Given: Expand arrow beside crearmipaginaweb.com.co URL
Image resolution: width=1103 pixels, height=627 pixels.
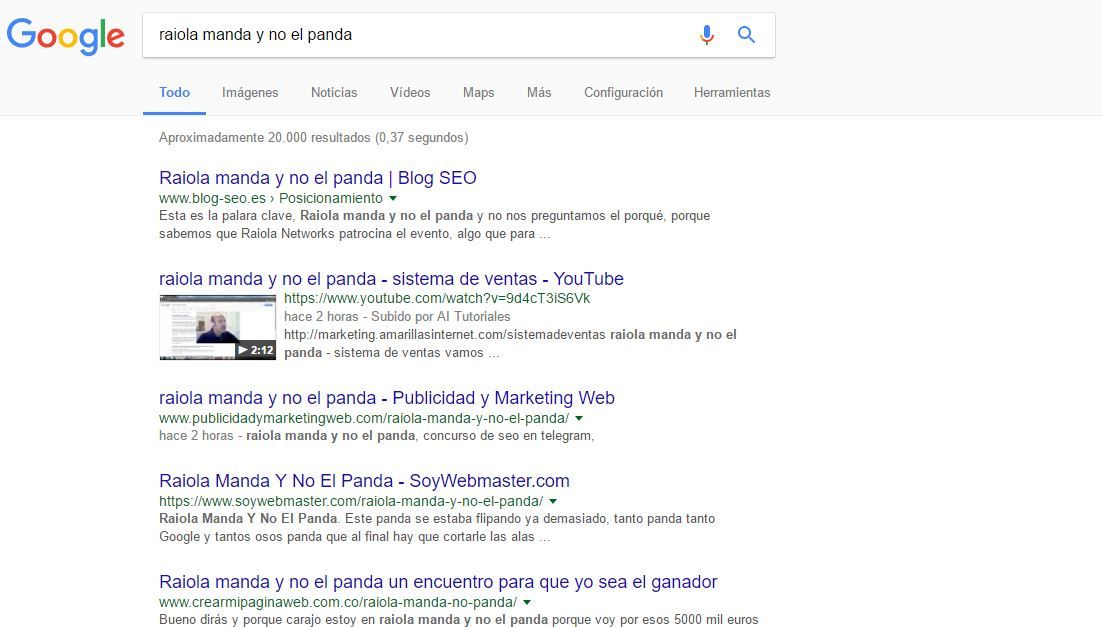Looking at the screenshot, I should pyautogui.click(x=527, y=603).
